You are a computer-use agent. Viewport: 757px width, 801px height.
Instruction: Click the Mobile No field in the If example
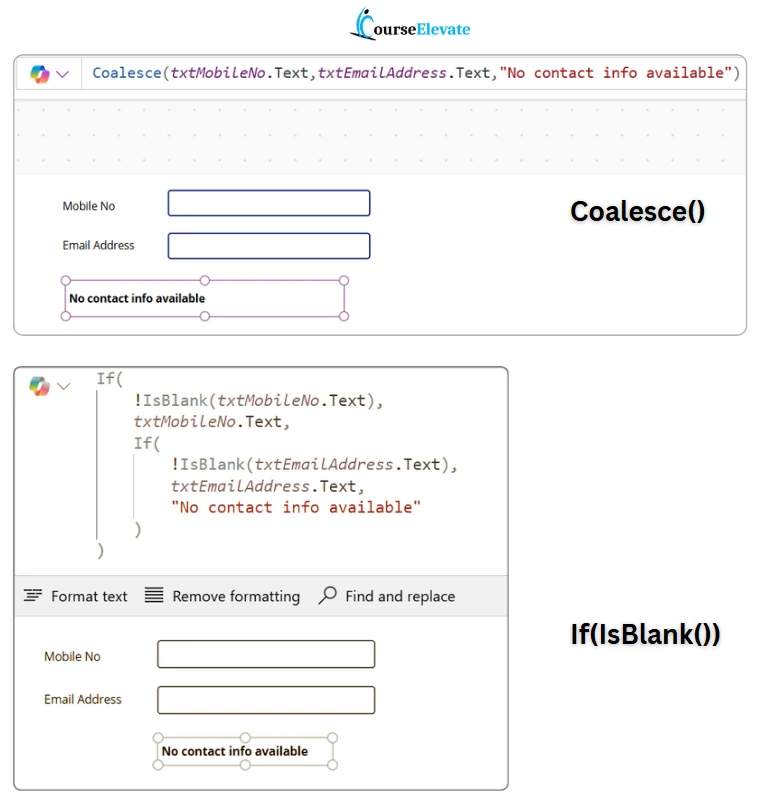pyautogui.click(x=266, y=654)
